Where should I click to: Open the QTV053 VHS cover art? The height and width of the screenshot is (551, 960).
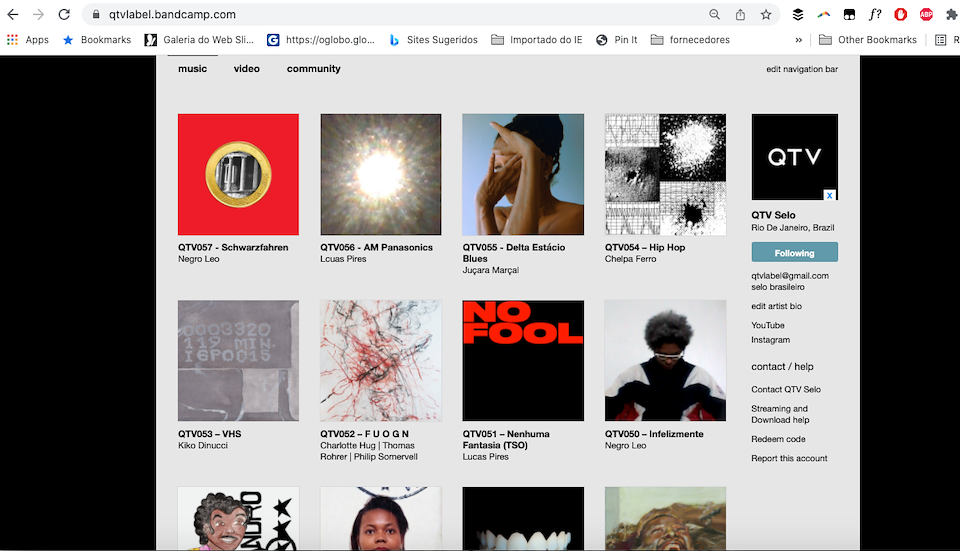point(238,361)
